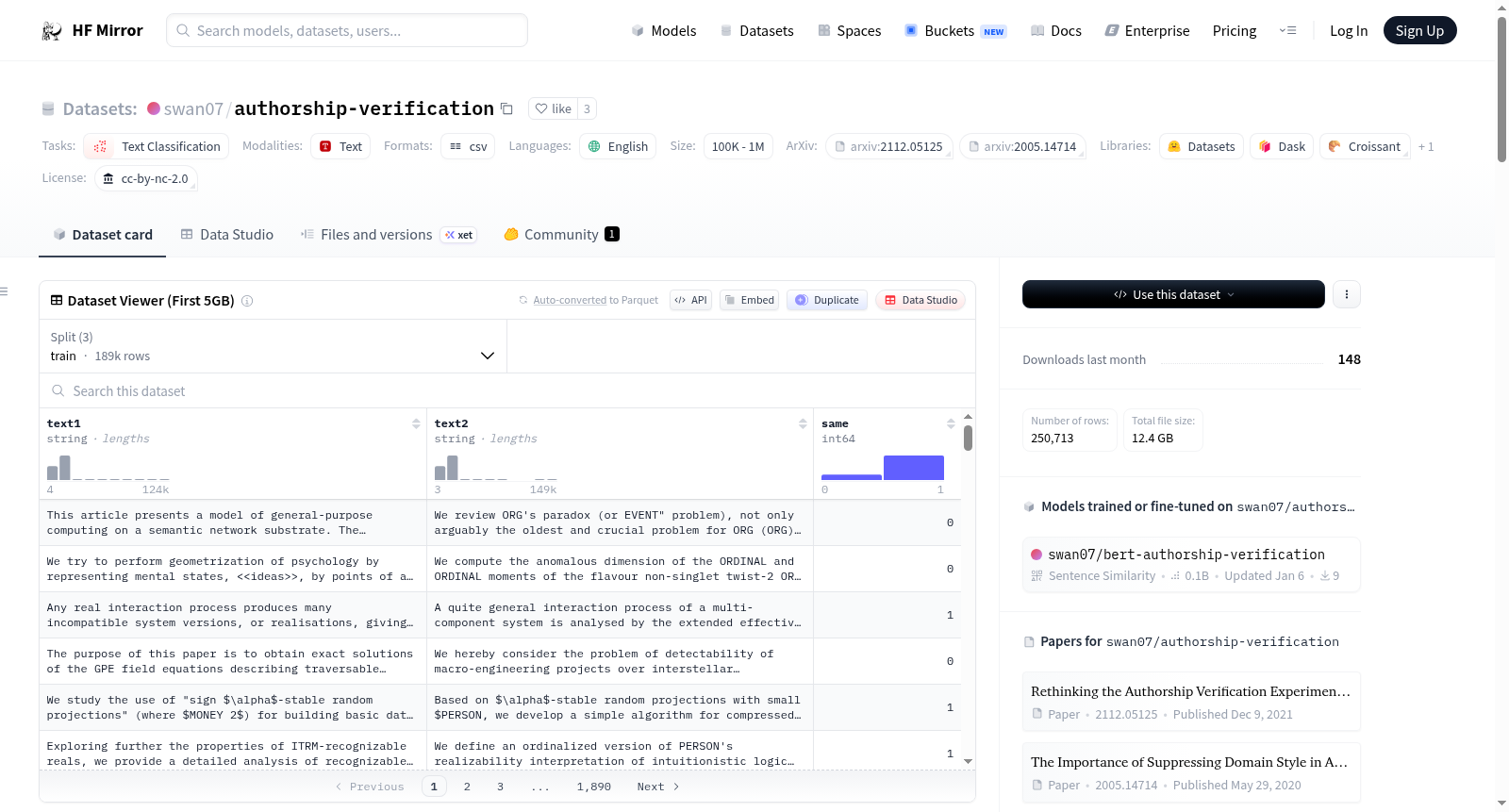Click the Embed button
Screen dimensions: 1509x812
point(749,300)
